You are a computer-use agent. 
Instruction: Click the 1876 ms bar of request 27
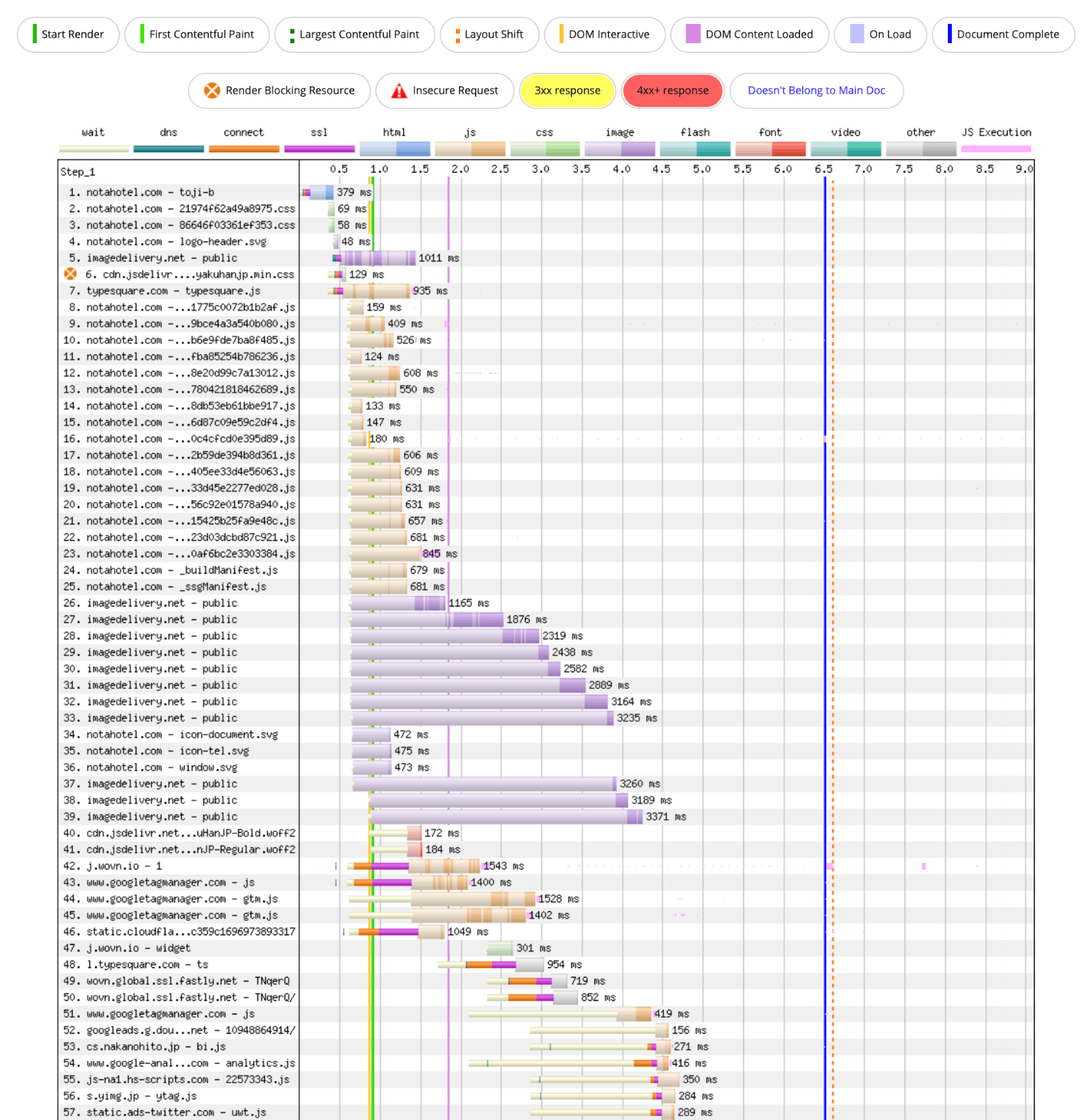coord(427,619)
